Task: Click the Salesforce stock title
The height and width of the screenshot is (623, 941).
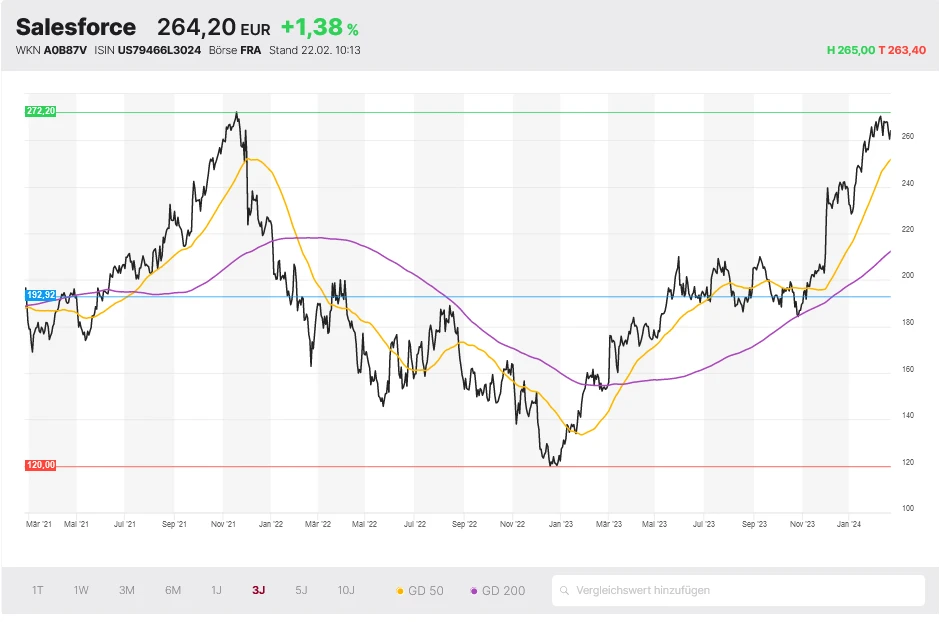Action: tap(76, 27)
